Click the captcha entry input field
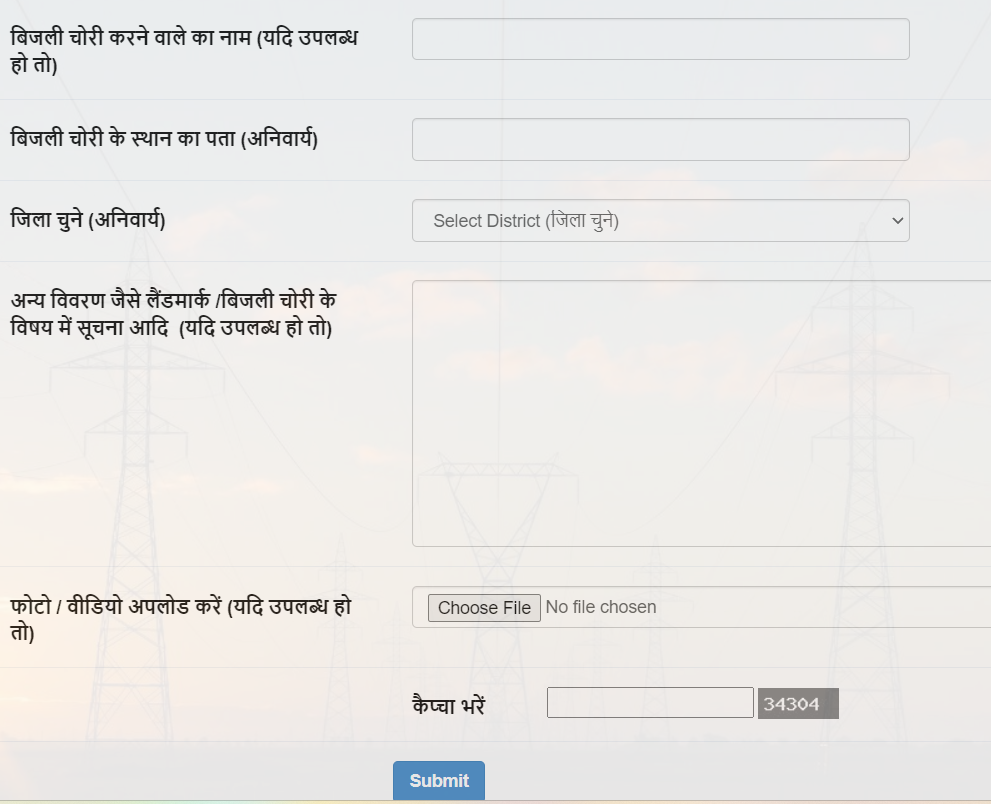Screen dimensions: 991x804 [650, 702]
